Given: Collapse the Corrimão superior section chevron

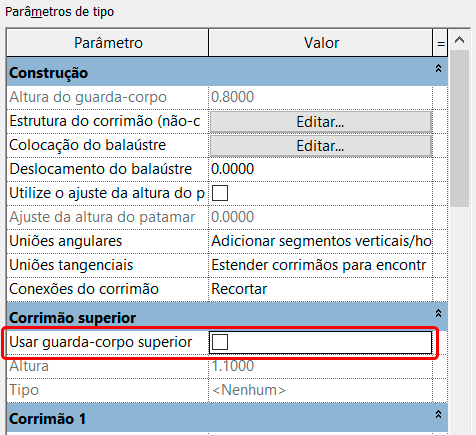Looking at the screenshot, I should (438, 313).
